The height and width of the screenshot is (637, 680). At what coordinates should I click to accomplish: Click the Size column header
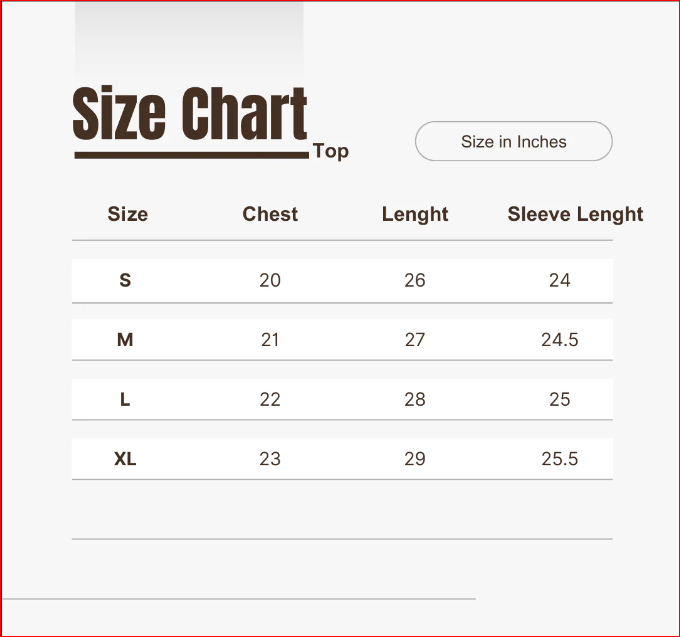tap(128, 214)
